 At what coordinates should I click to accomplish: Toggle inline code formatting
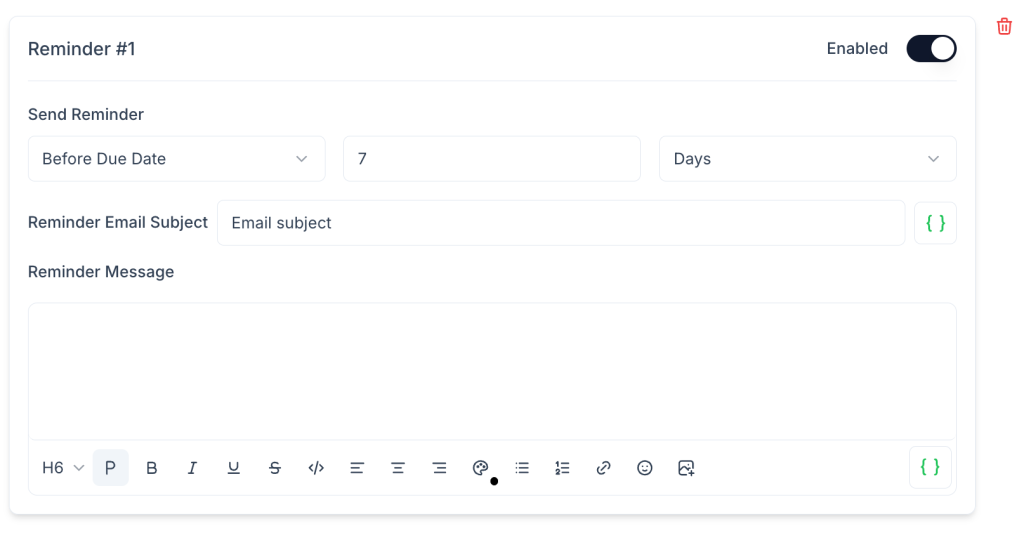[x=316, y=468]
